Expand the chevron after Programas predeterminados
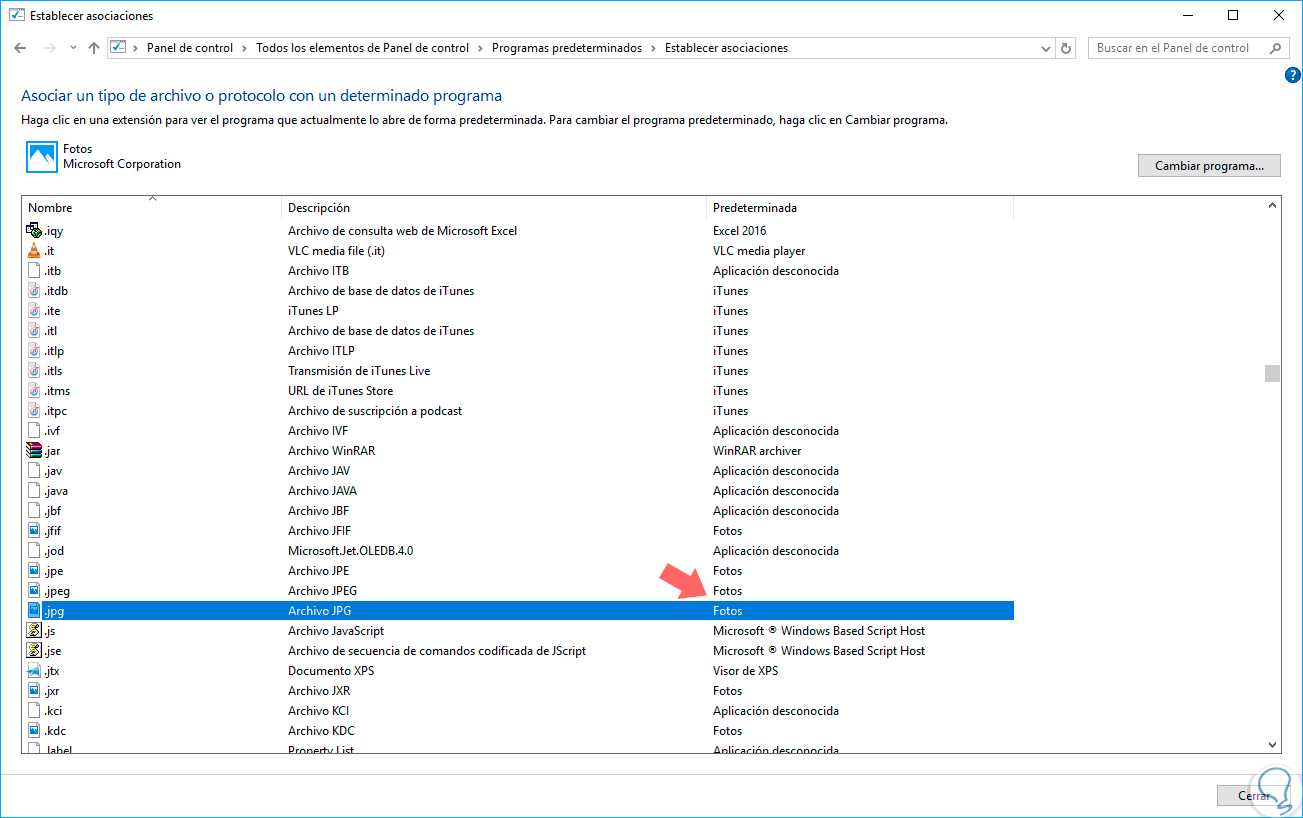This screenshot has width=1303, height=818. click(653, 48)
